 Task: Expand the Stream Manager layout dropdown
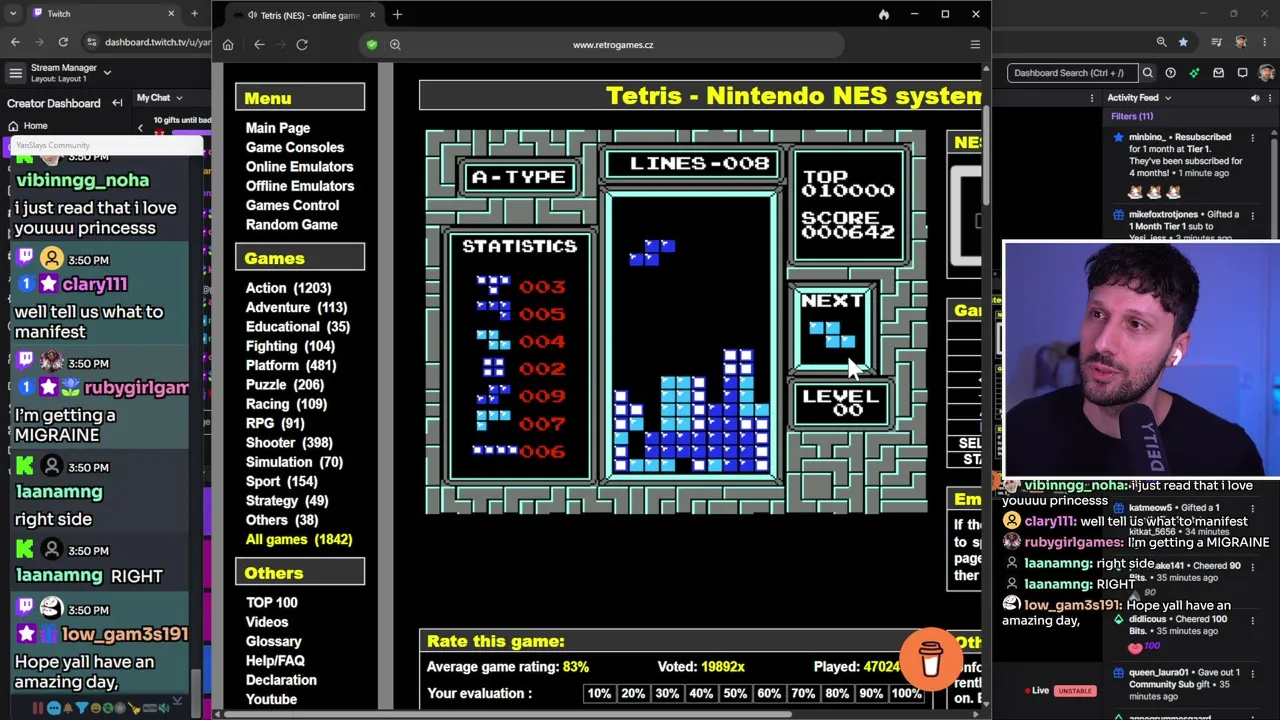tap(107, 72)
